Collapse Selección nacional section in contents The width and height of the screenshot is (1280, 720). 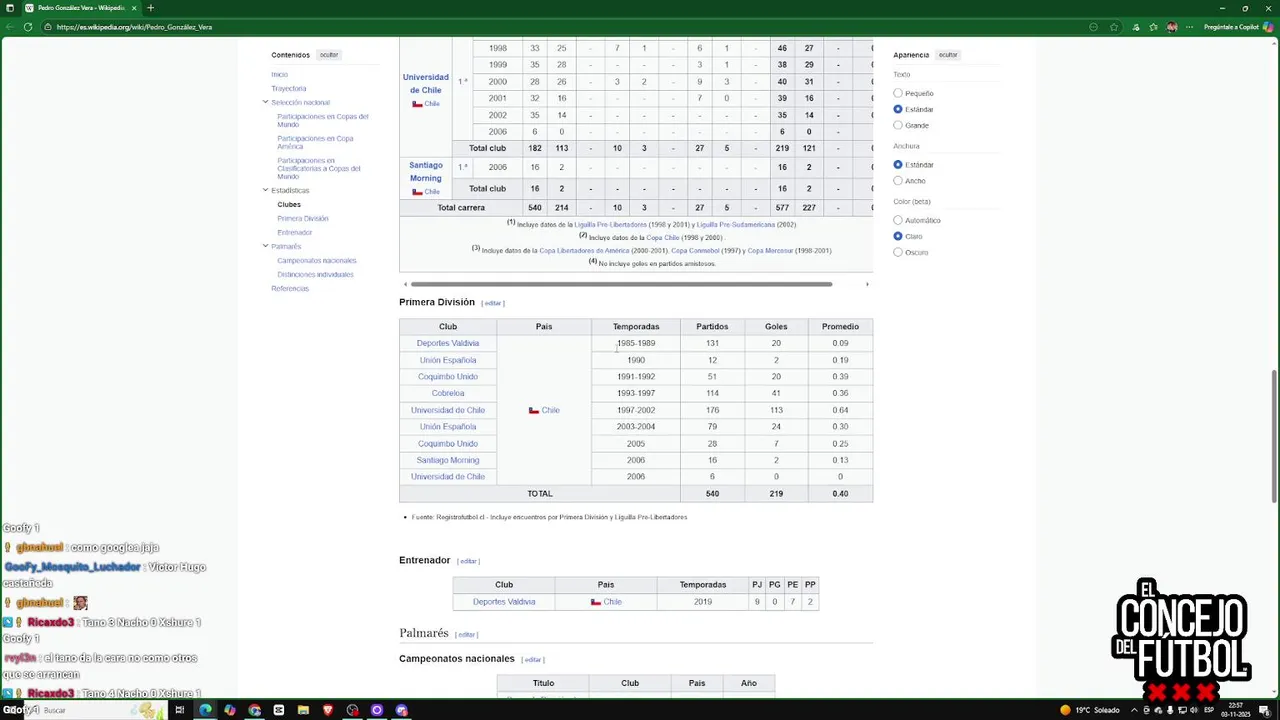(266, 102)
